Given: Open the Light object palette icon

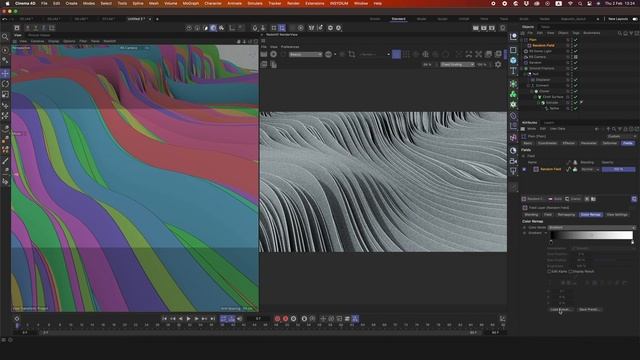Looking at the screenshot, I should click(513, 171).
